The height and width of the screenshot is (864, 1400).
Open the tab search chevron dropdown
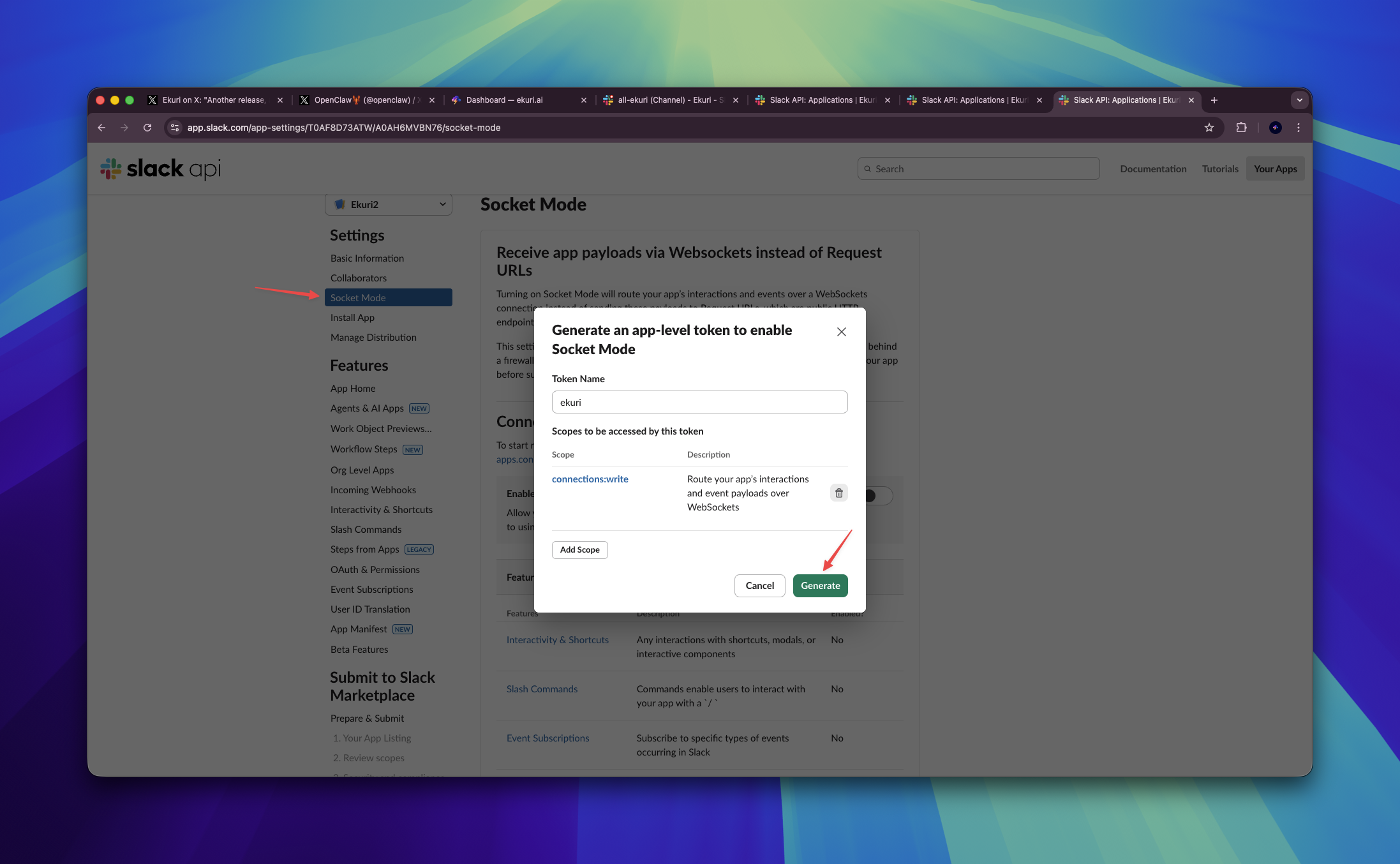pos(1299,100)
